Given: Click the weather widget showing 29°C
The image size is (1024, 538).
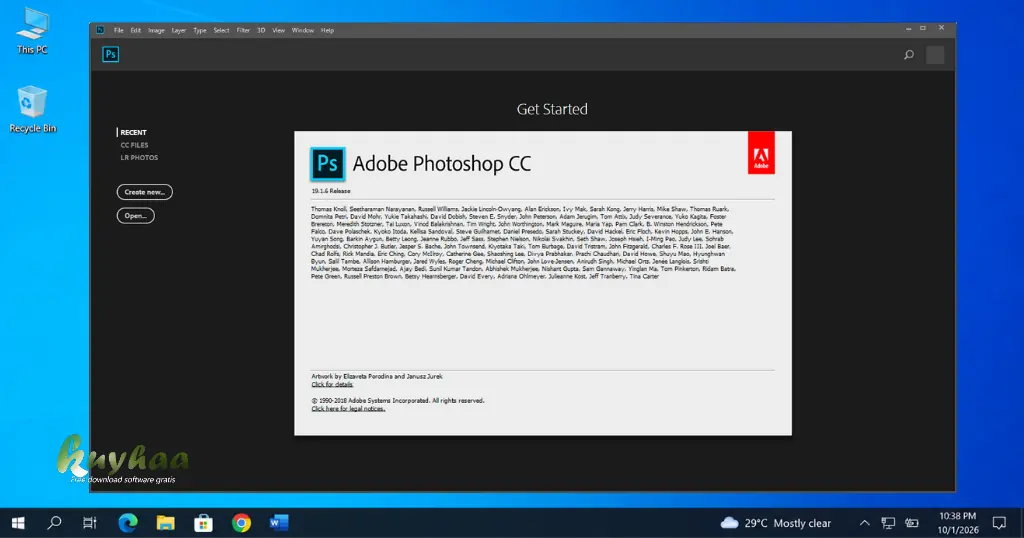Looking at the screenshot, I should (x=776, y=523).
